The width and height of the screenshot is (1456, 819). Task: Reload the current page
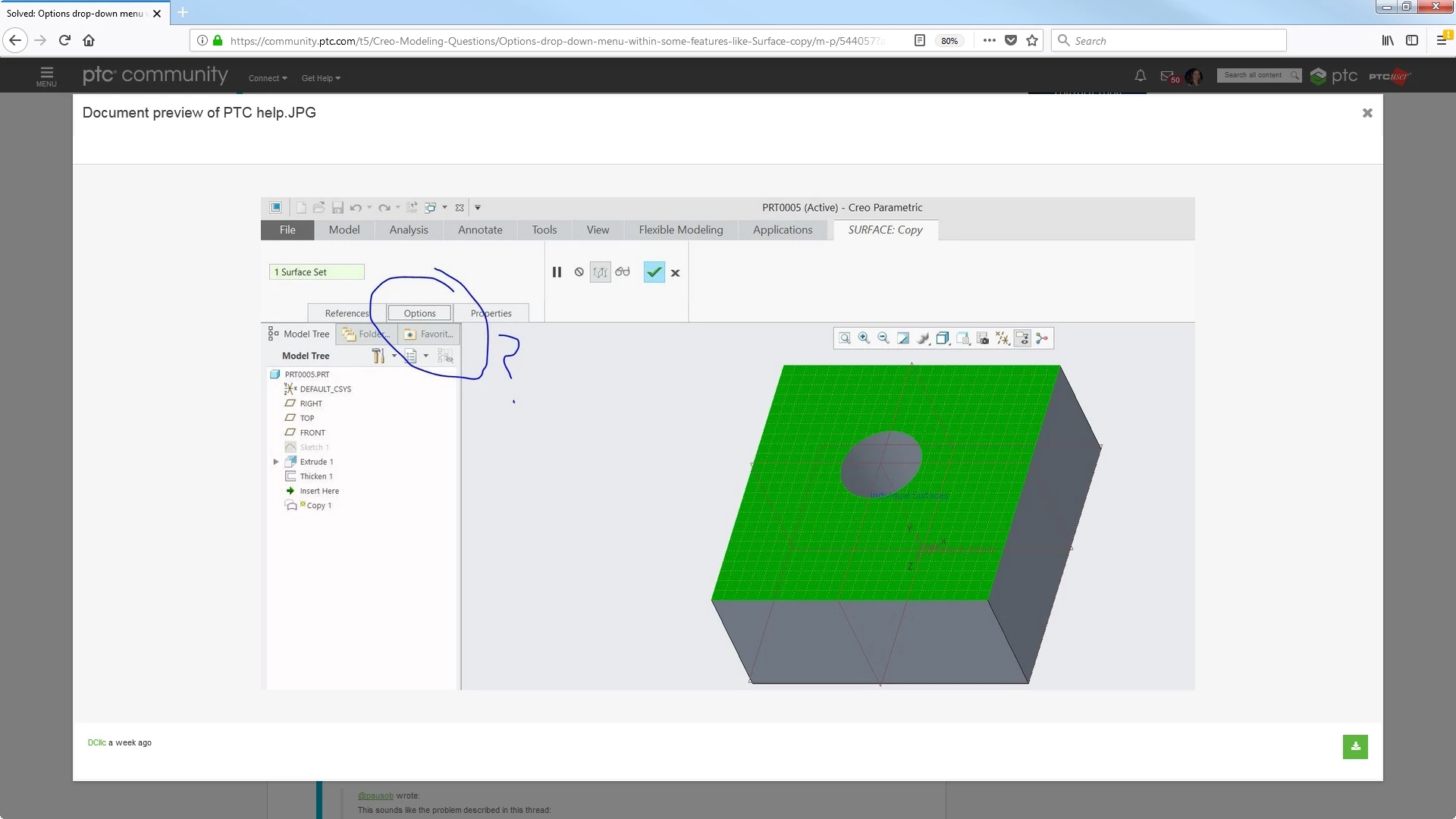64,41
